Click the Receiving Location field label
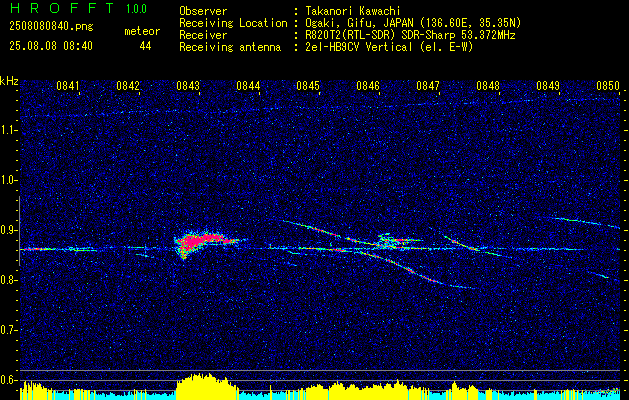Screen dimensions: 629x400 click(x=233, y=23)
